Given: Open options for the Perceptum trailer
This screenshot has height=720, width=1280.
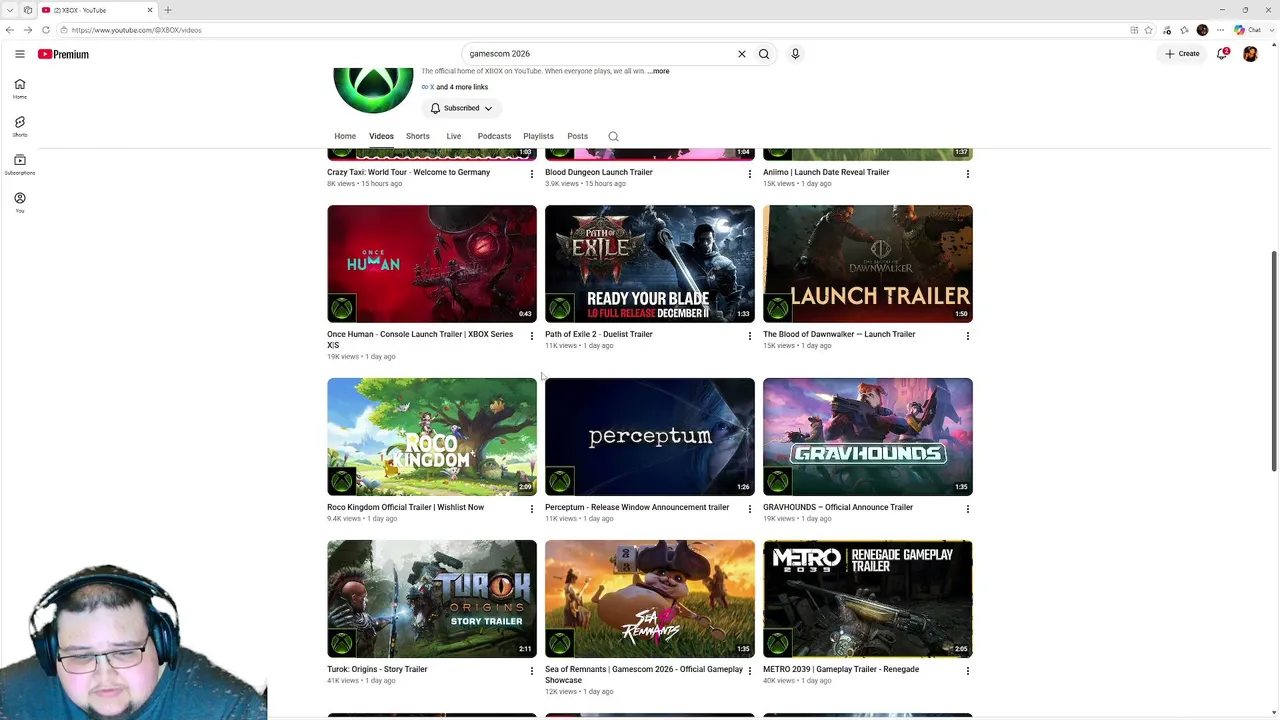Looking at the screenshot, I should [x=749, y=509].
